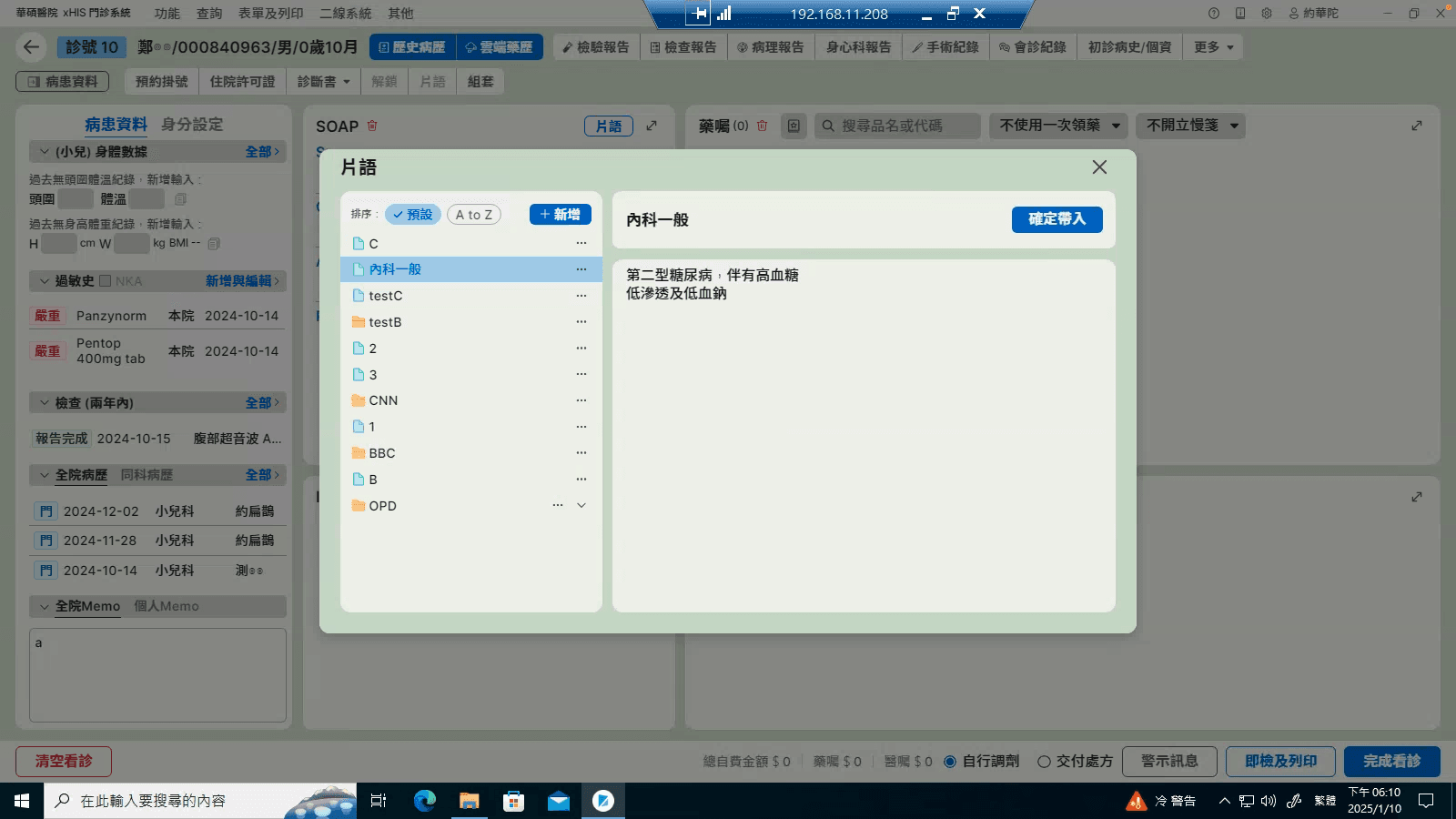Open Microsoft Edge from taskbar

tap(425, 801)
